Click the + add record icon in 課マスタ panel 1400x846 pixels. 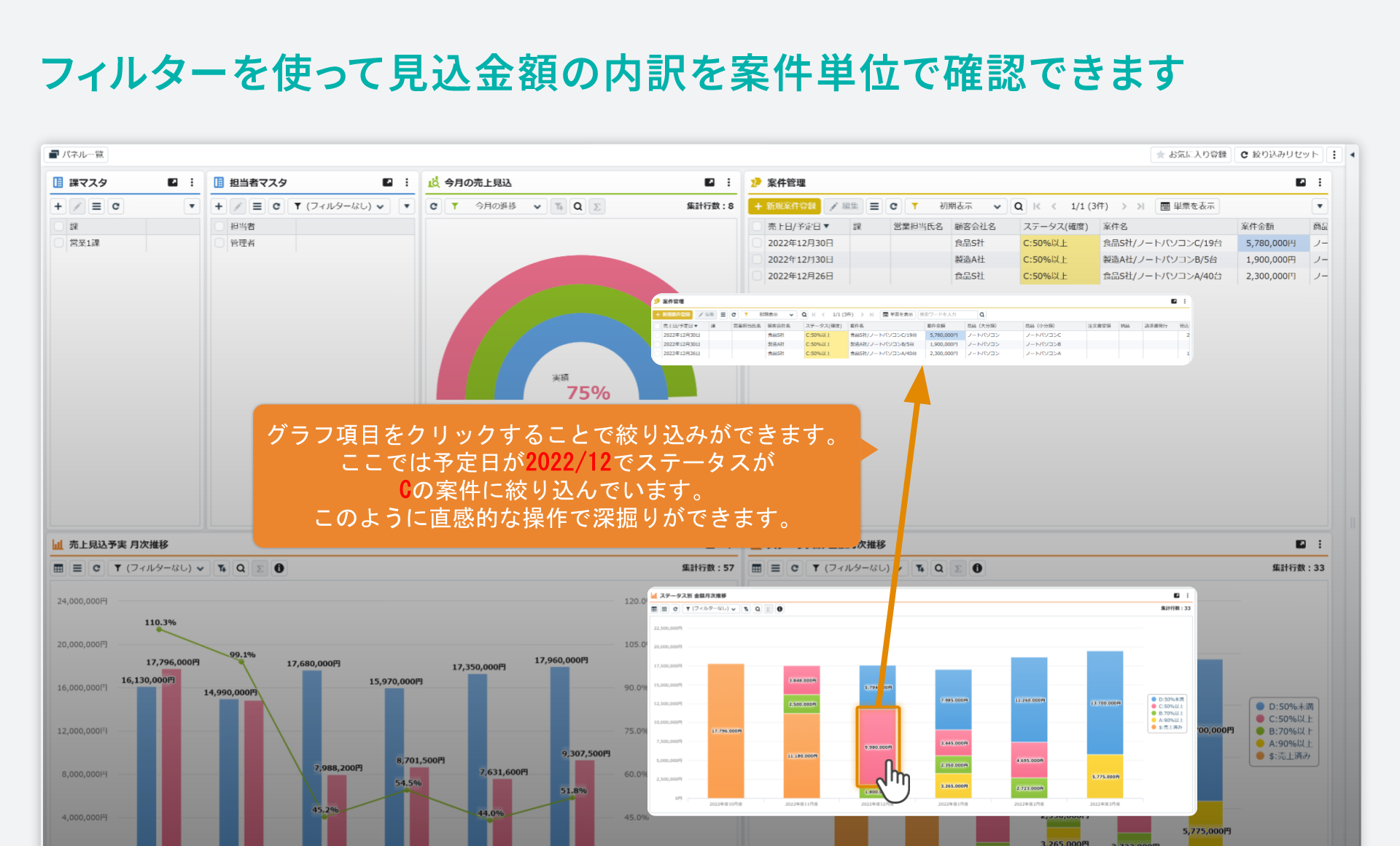tap(58, 206)
